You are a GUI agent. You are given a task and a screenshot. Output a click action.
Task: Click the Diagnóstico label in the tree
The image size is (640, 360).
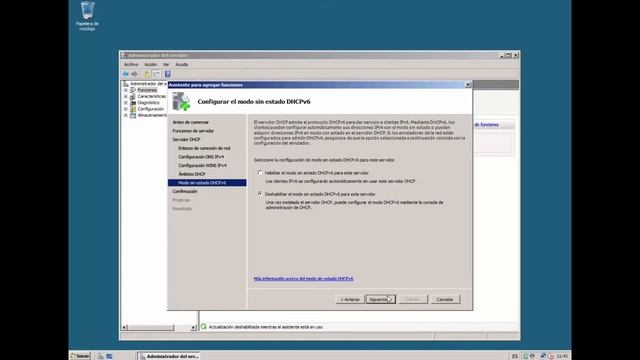coord(148,103)
